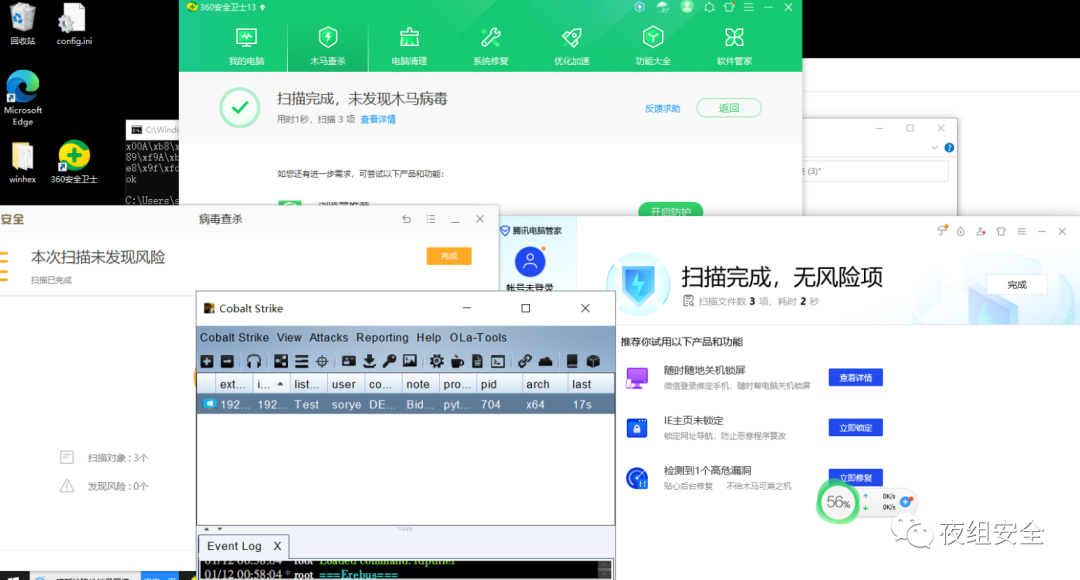Click the user avatar in 360 title bar
Screen dimensions: 1080x580
(x=687, y=7)
